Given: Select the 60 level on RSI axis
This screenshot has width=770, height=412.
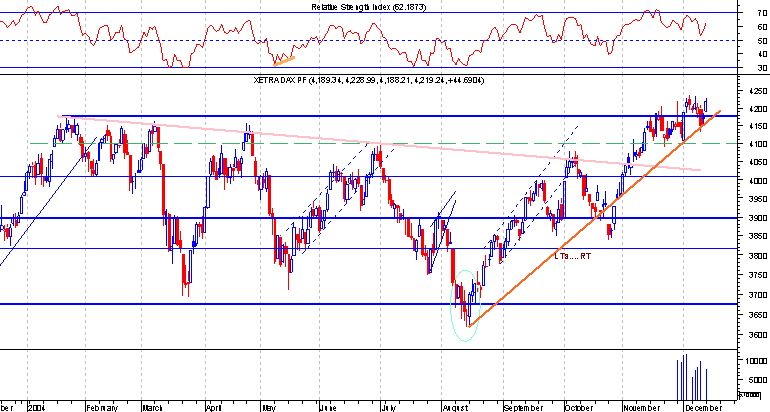Looking at the screenshot, I should pos(762,27).
